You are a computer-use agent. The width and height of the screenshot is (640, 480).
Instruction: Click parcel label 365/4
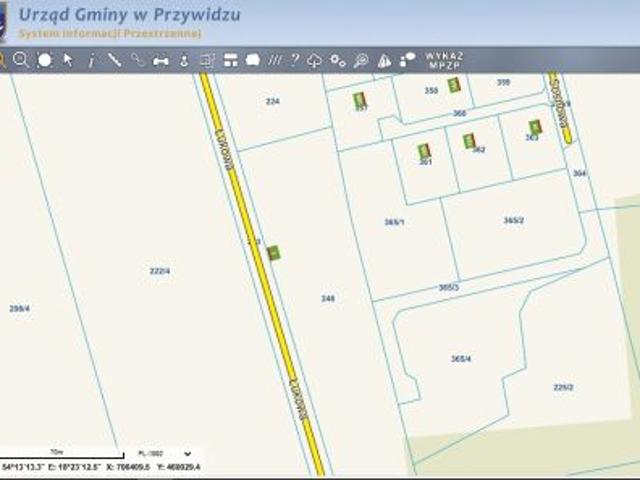coord(461,359)
